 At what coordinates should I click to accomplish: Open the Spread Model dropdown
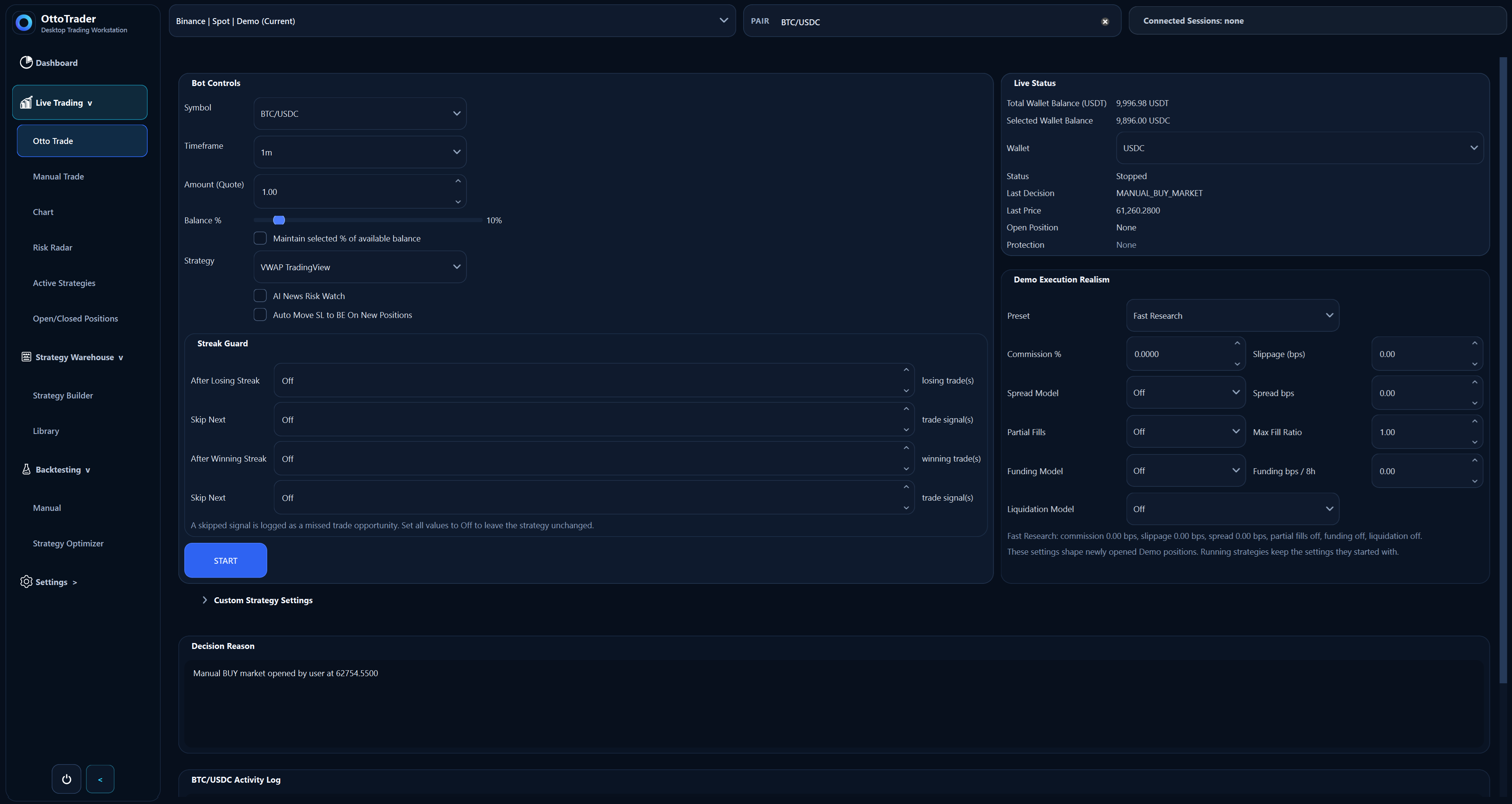click(x=1186, y=393)
